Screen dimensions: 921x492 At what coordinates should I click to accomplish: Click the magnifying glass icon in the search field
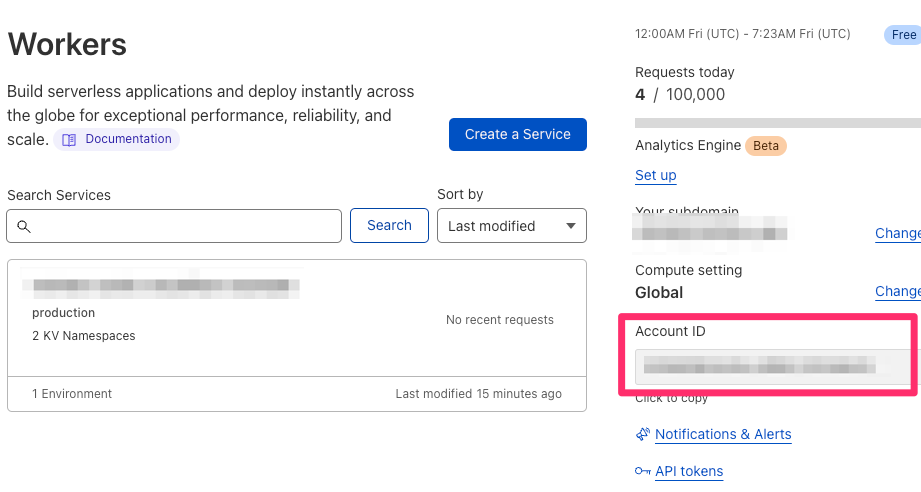click(x=24, y=226)
